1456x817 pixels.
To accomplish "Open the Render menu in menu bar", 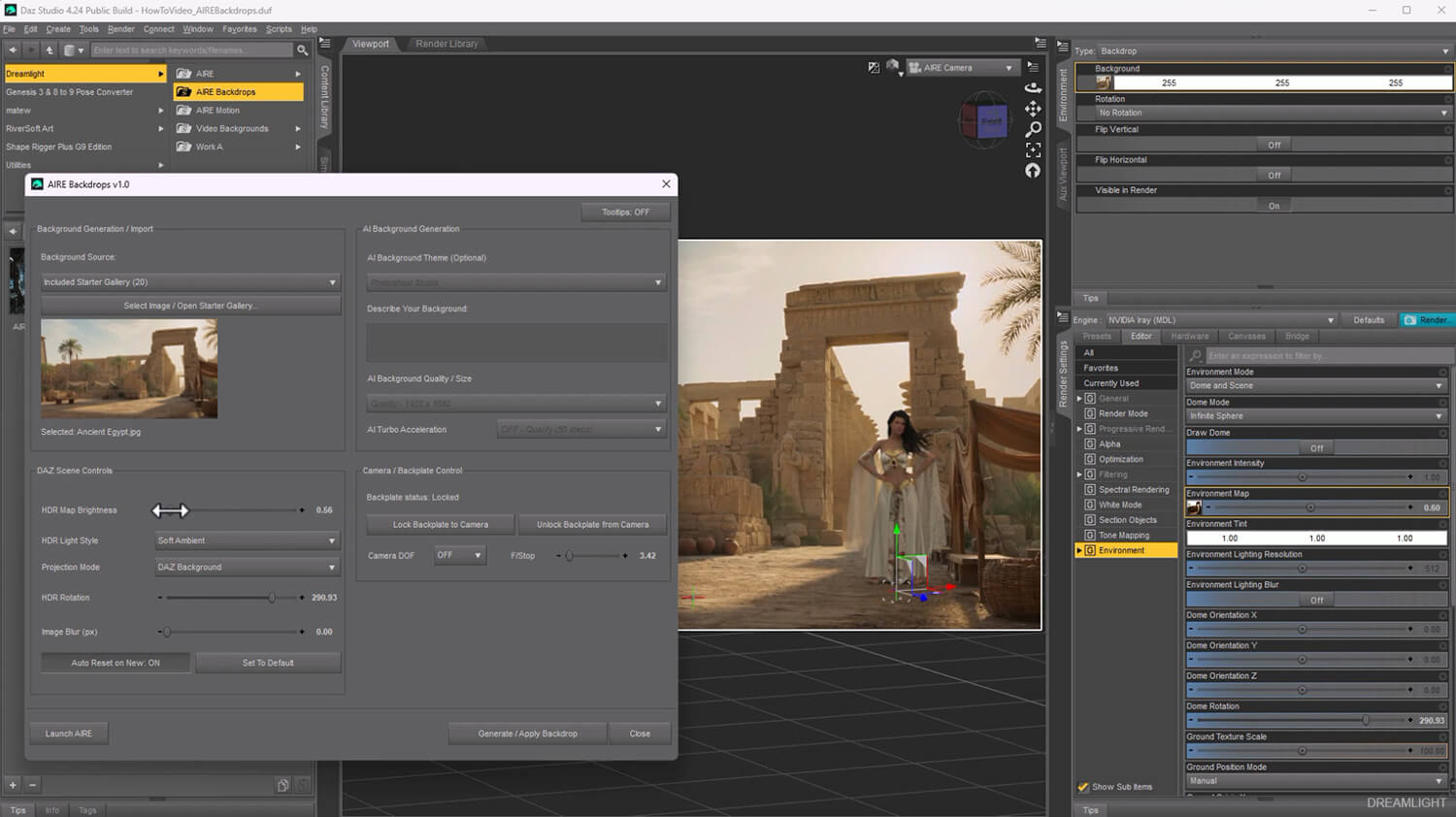I will (x=121, y=29).
